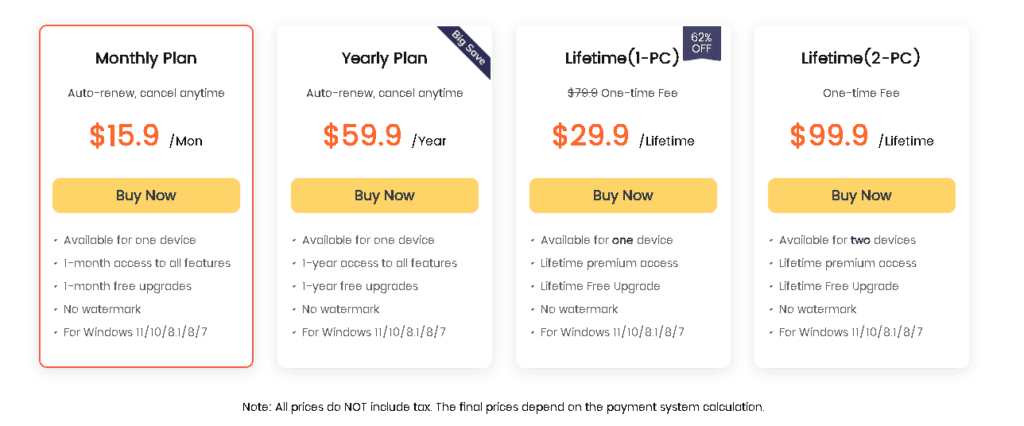This screenshot has width=1024, height=426.
Task: Click Buy Now under Yearly Plan
Action: tap(384, 195)
